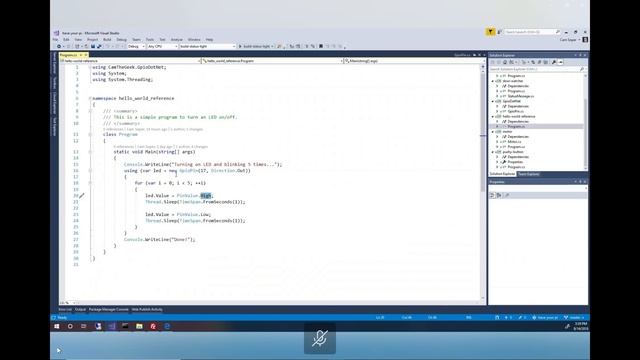
Task: Open the type navigation dropdown hello_world_reference.Program
Action: coord(272,61)
